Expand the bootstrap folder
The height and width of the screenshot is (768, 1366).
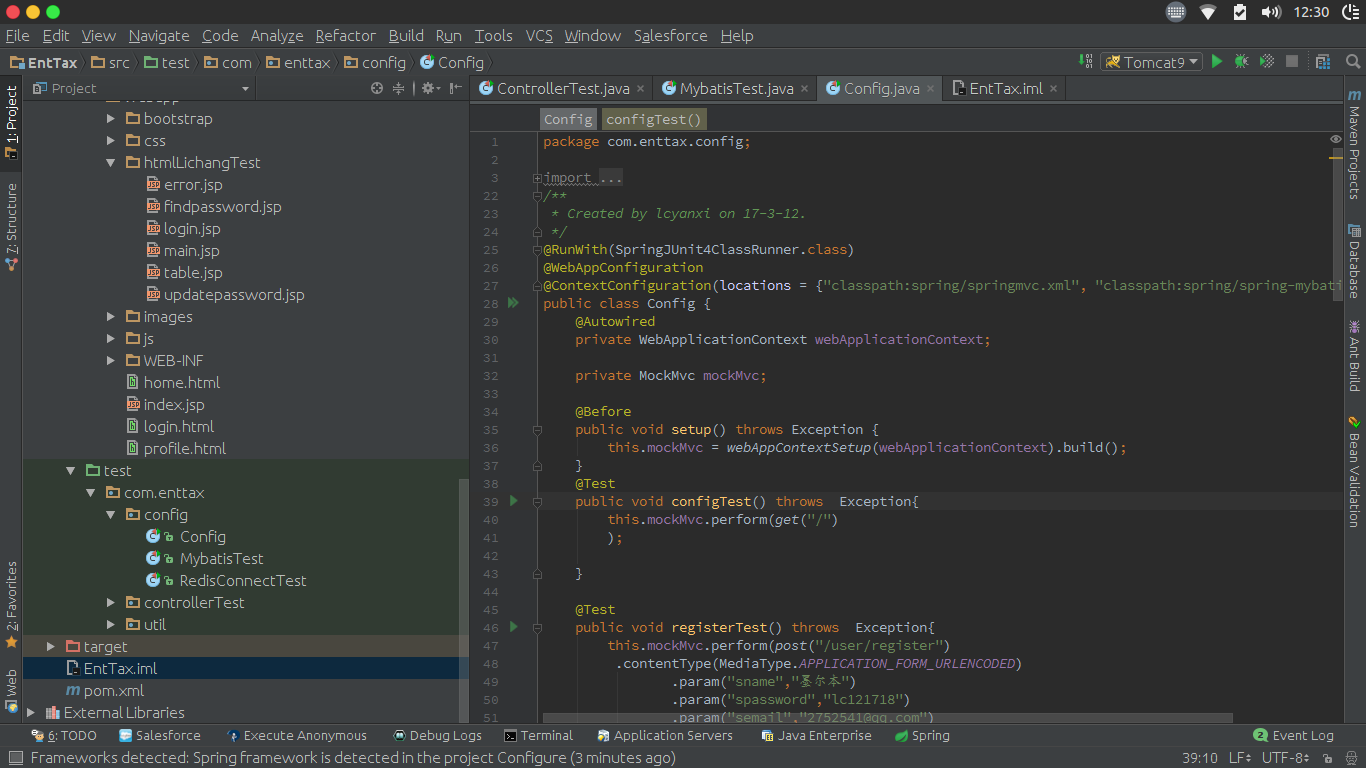coord(111,118)
